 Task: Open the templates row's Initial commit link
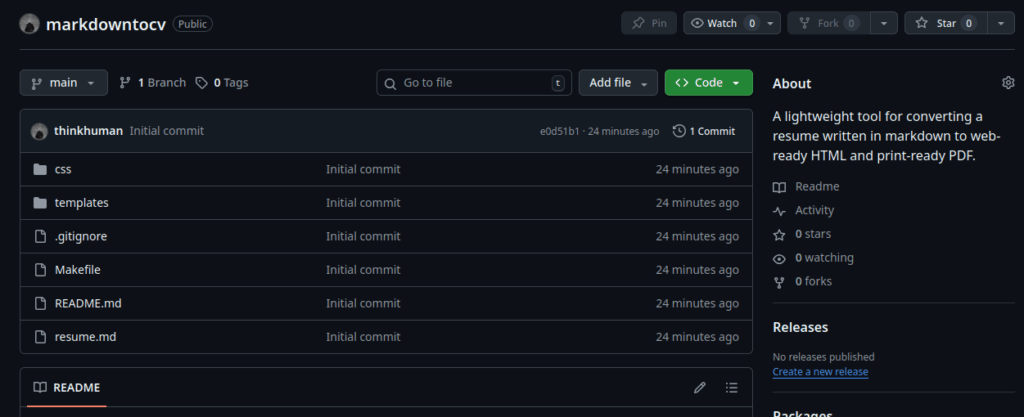[363, 203]
